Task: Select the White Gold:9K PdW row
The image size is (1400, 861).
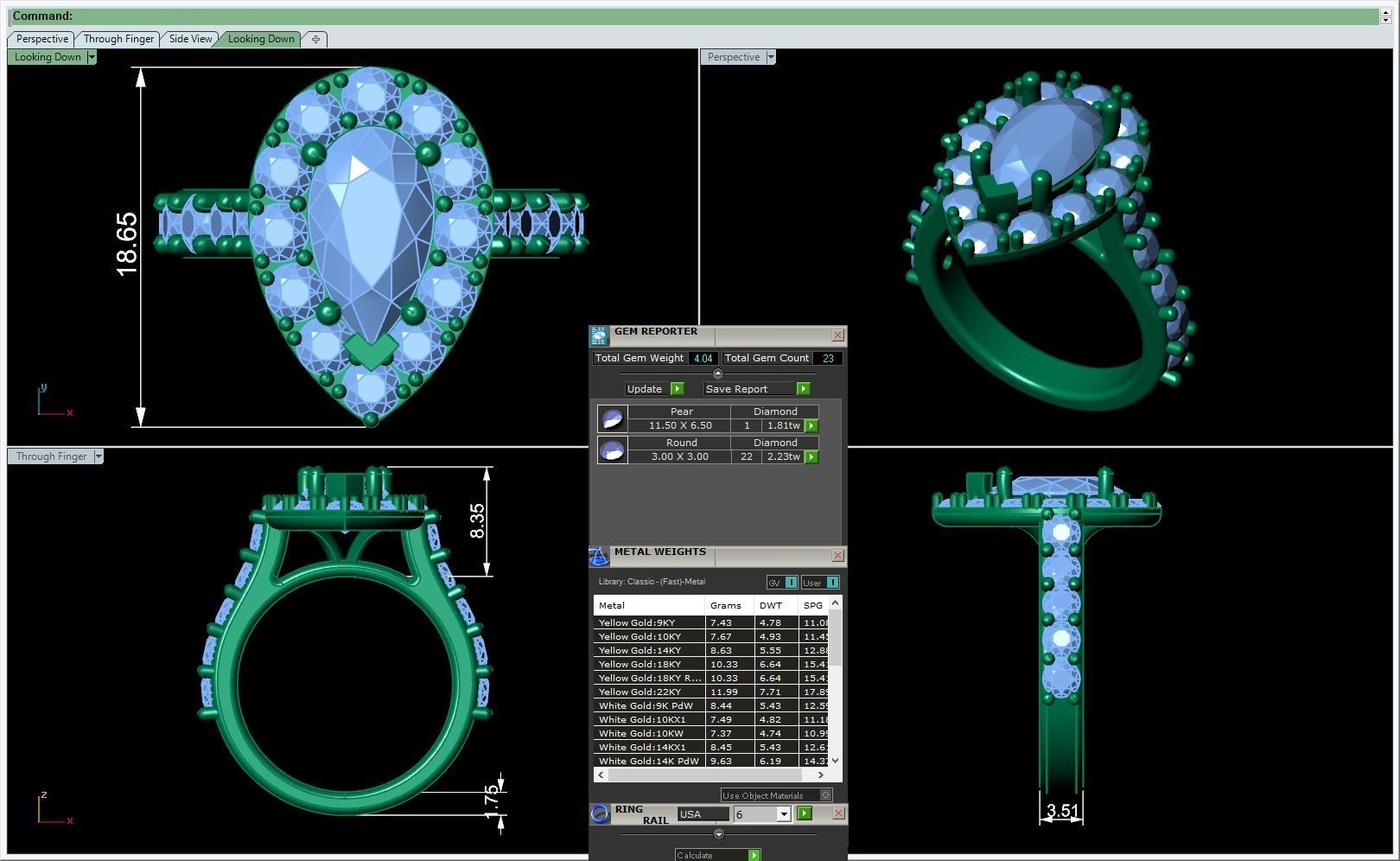Action: click(x=711, y=705)
